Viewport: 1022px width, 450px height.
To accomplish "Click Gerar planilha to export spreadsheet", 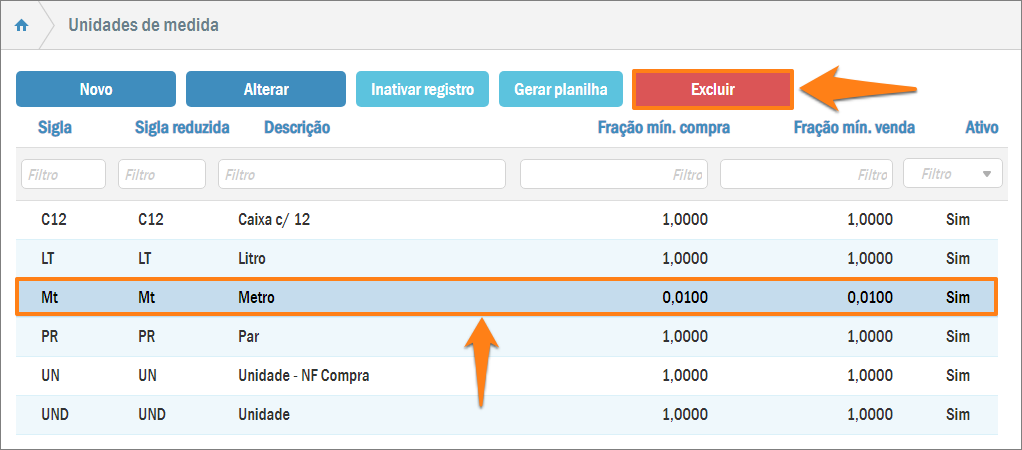I will coord(560,89).
